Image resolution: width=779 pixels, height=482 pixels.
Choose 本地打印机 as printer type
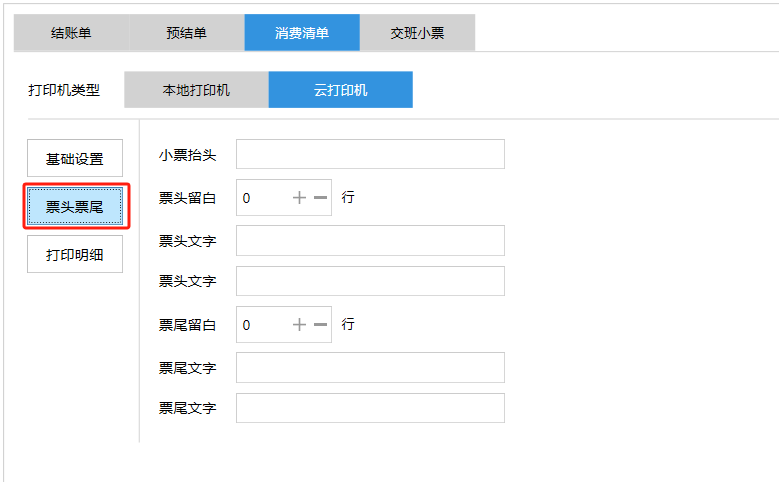[196, 90]
